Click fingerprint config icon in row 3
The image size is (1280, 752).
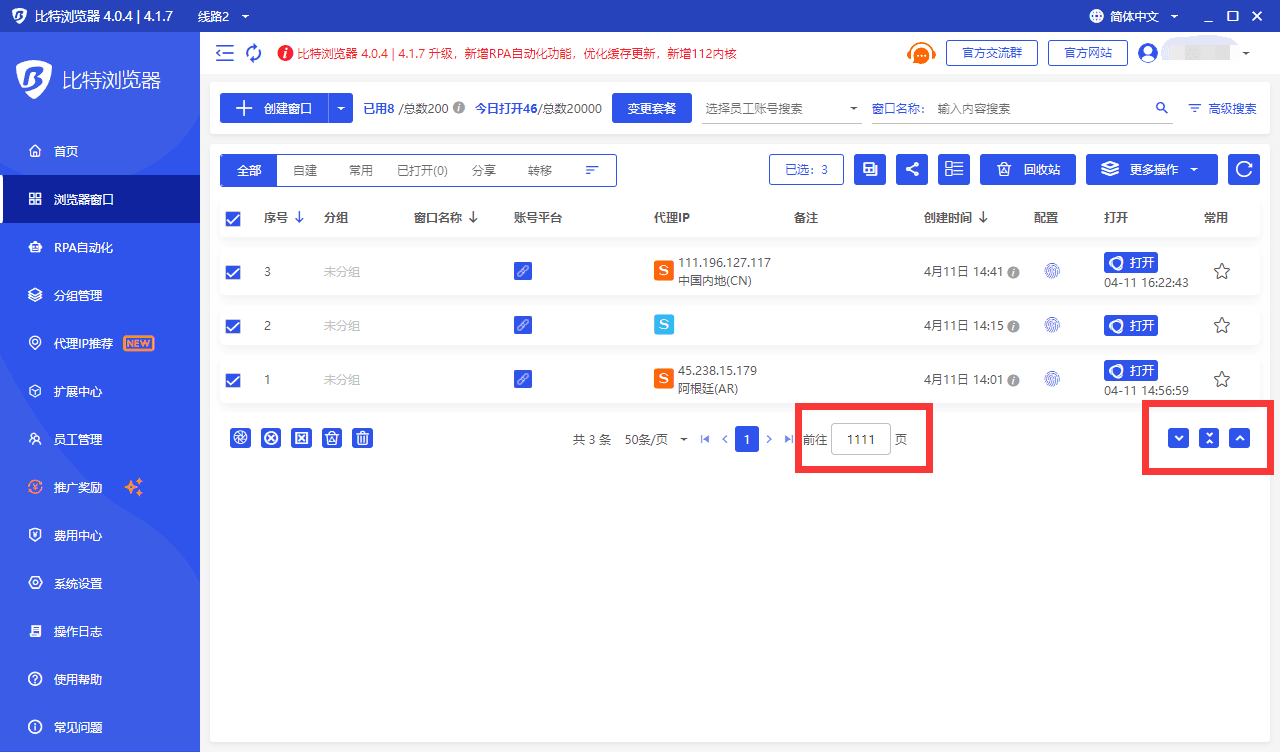point(1052,270)
